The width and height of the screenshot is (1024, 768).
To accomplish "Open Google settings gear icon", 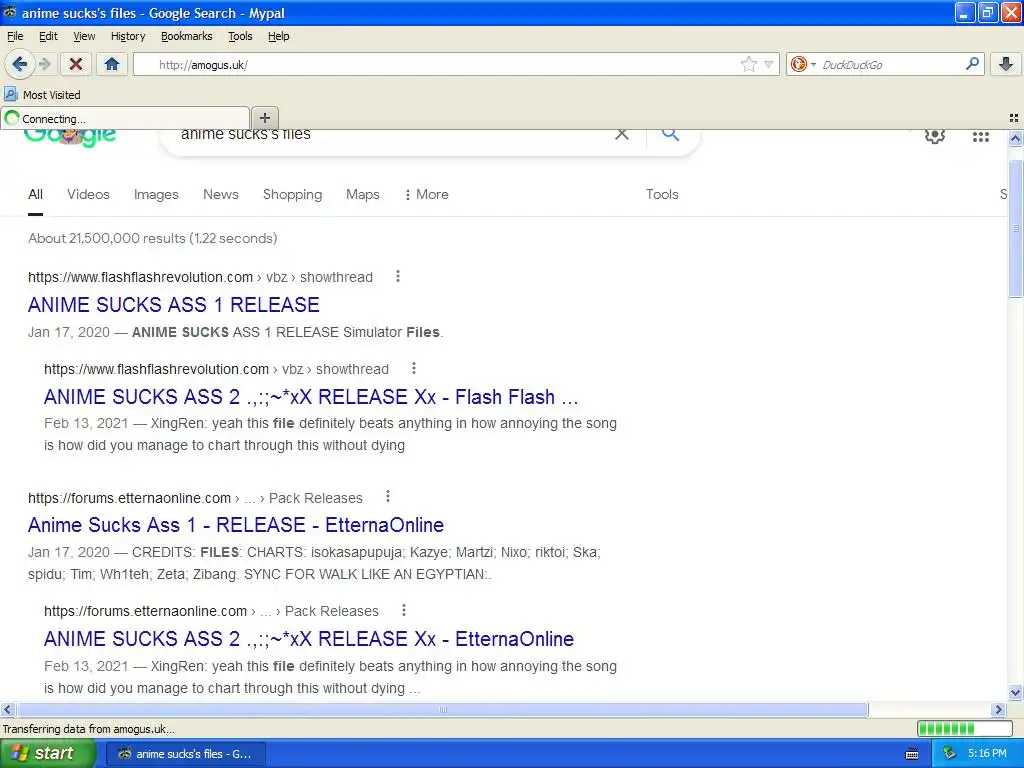I will click(x=935, y=136).
